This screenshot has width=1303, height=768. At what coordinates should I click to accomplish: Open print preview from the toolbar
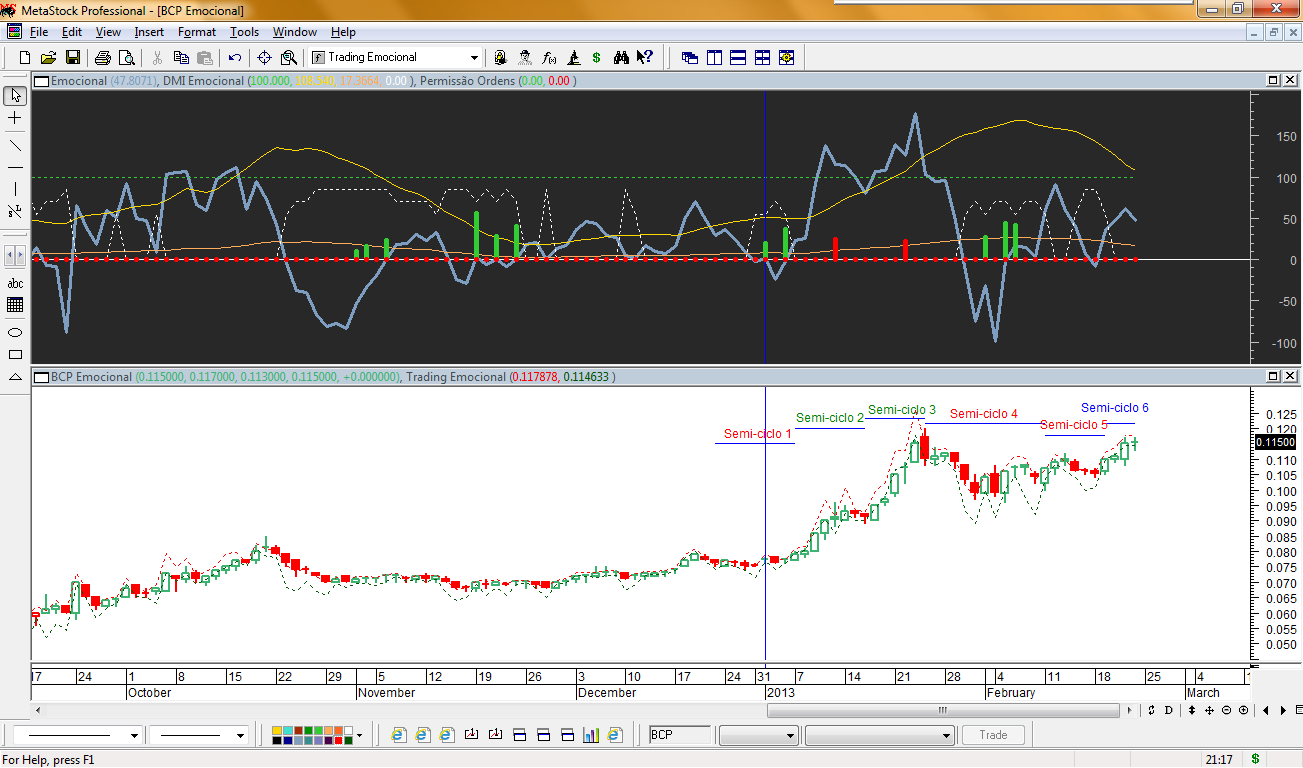pyautogui.click(x=126, y=57)
